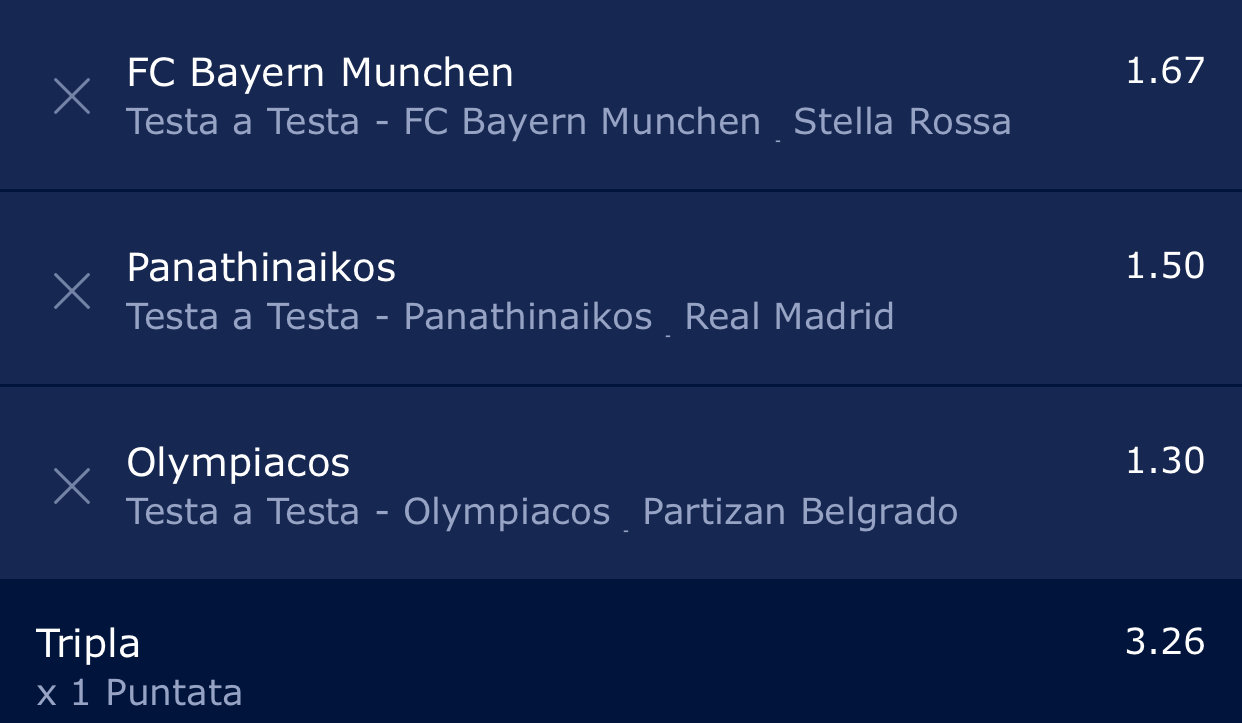1242x723 pixels.
Task: Click Testa a Testa under Panathinaikos title
Action: 243,318
